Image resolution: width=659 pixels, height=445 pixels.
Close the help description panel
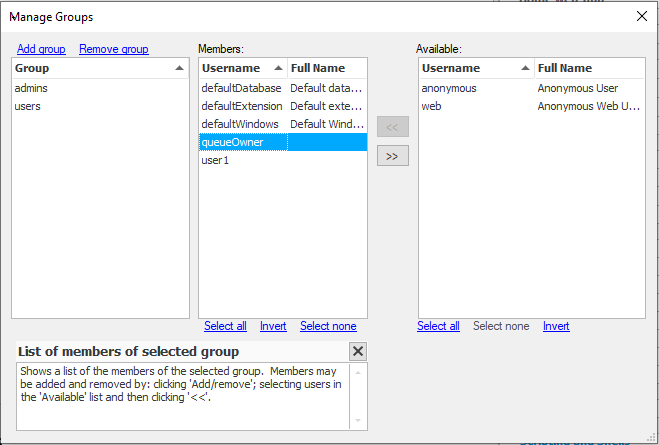tap(358, 351)
